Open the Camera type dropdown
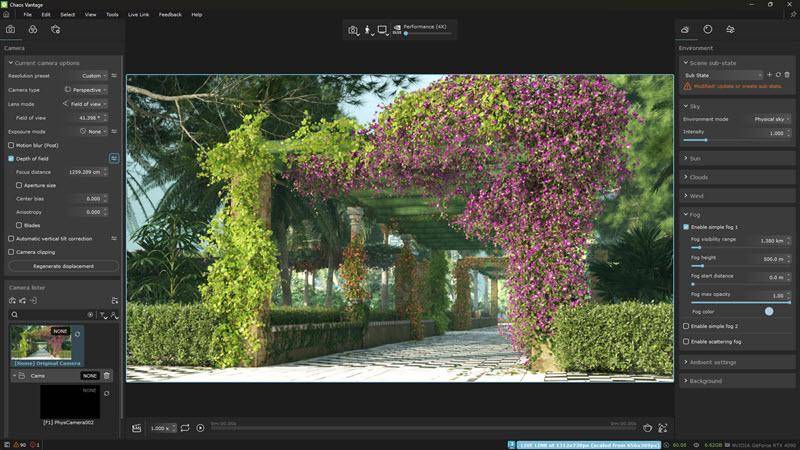The image size is (800, 450). point(90,89)
